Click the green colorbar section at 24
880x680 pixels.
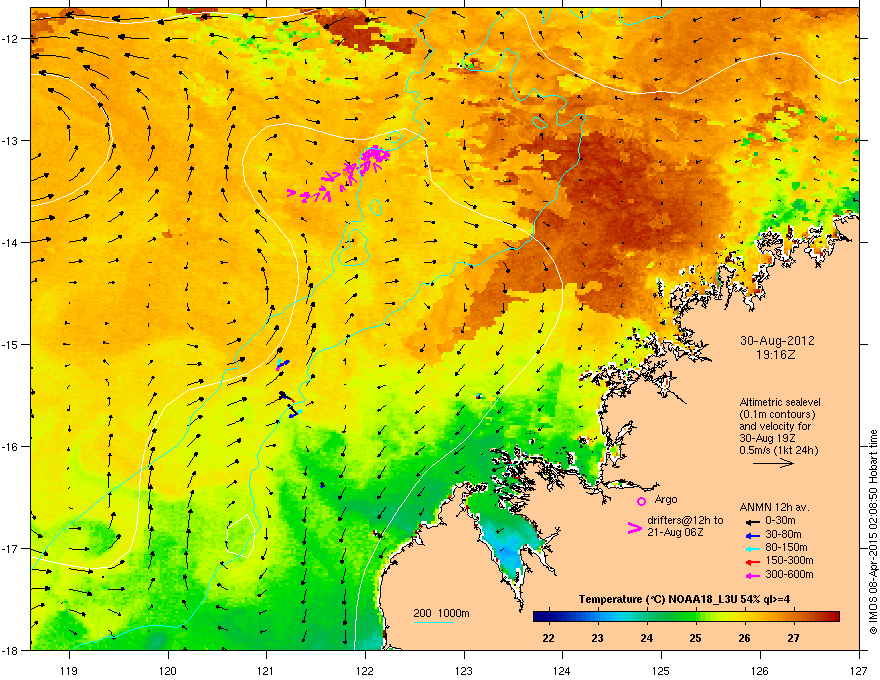647,617
